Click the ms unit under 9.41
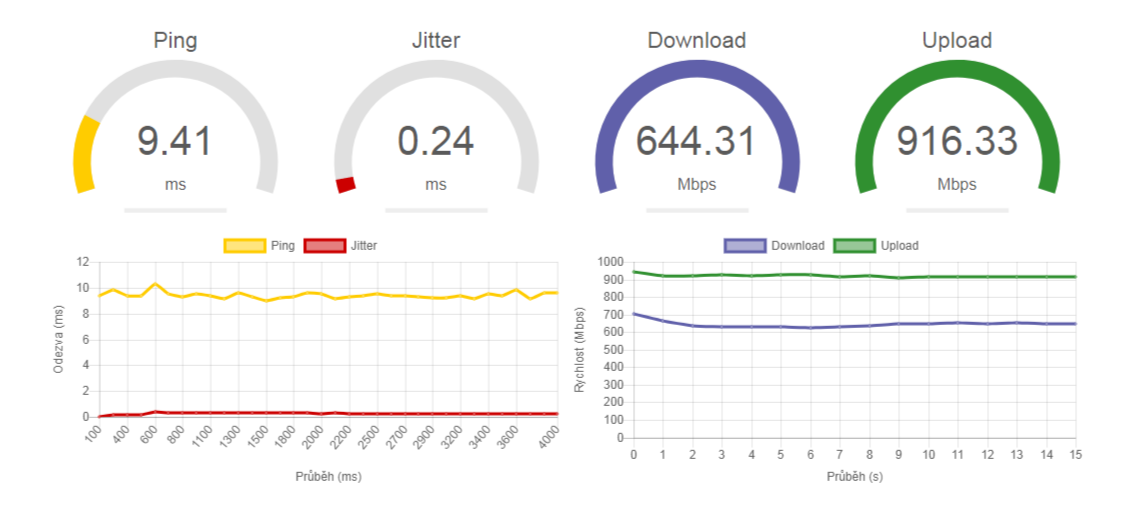Screen dimensions: 1142x511 tap(176, 185)
